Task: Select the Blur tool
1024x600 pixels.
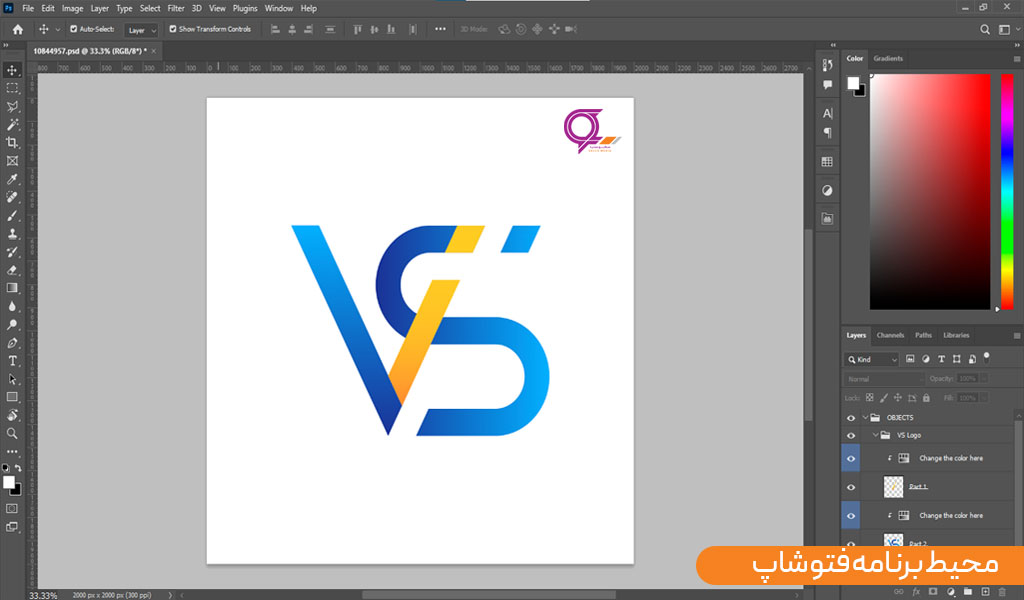Action: click(12, 306)
